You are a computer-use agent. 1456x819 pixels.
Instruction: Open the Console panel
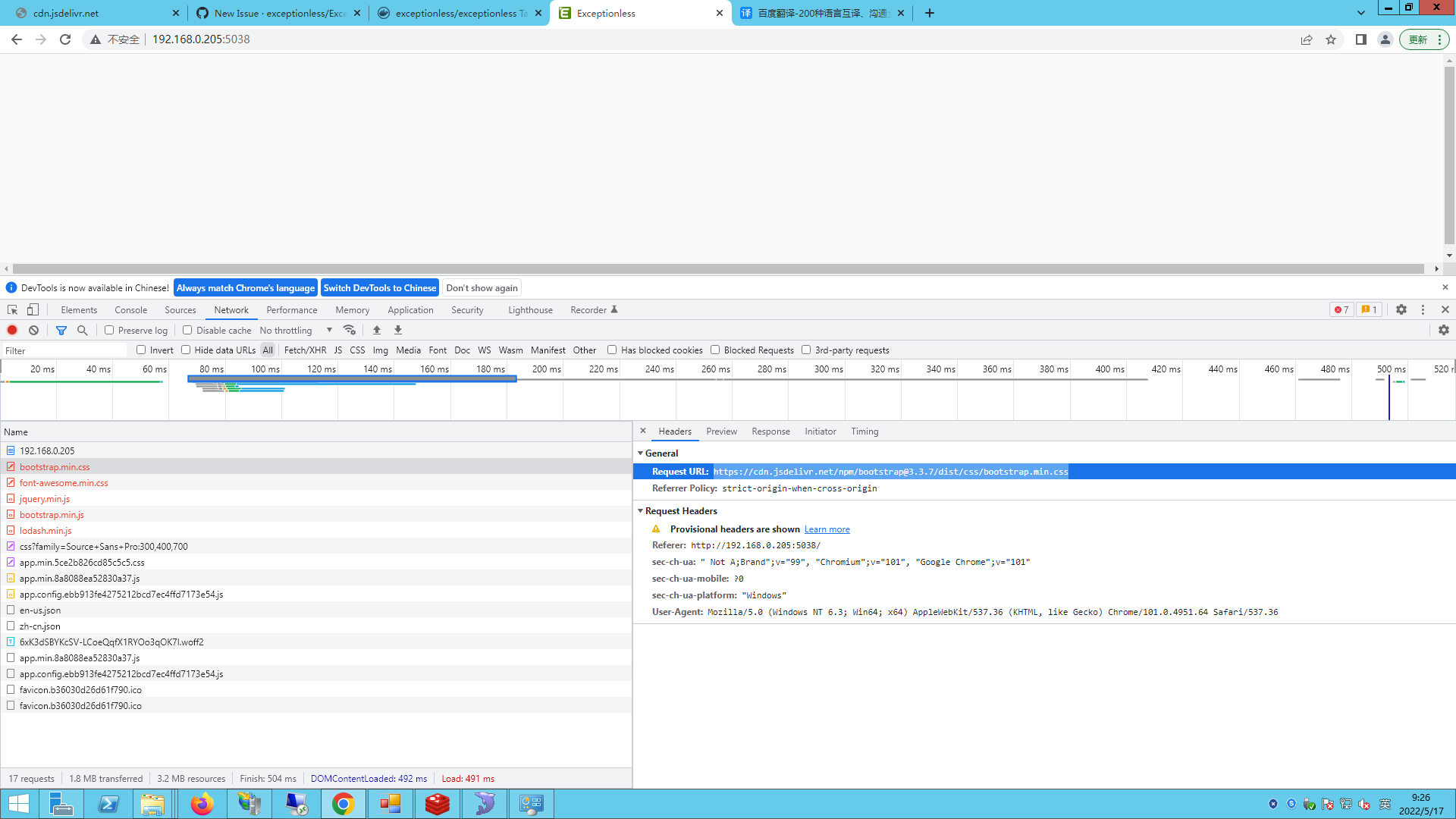[x=130, y=309]
